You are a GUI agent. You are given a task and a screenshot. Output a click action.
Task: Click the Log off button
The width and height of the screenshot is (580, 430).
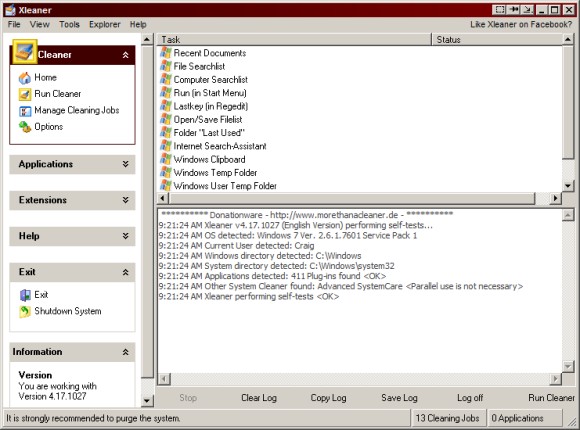point(470,398)
